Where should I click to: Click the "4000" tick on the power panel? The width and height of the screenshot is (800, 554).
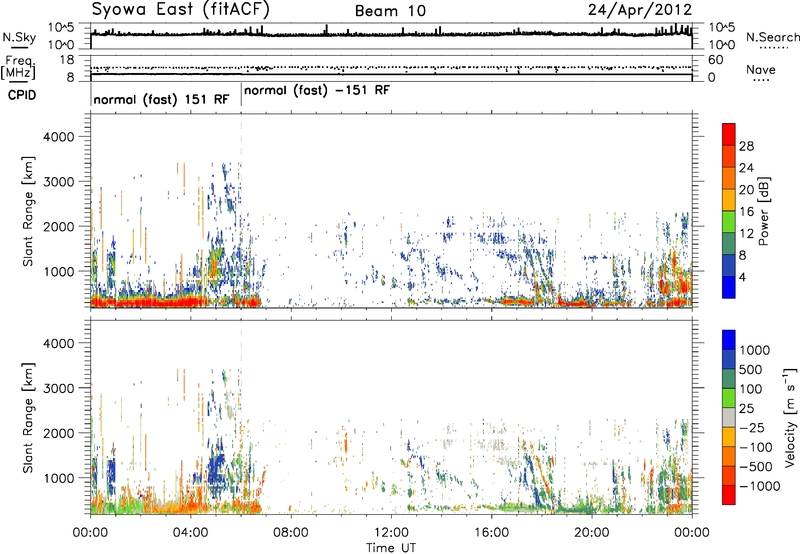point(58,137)
